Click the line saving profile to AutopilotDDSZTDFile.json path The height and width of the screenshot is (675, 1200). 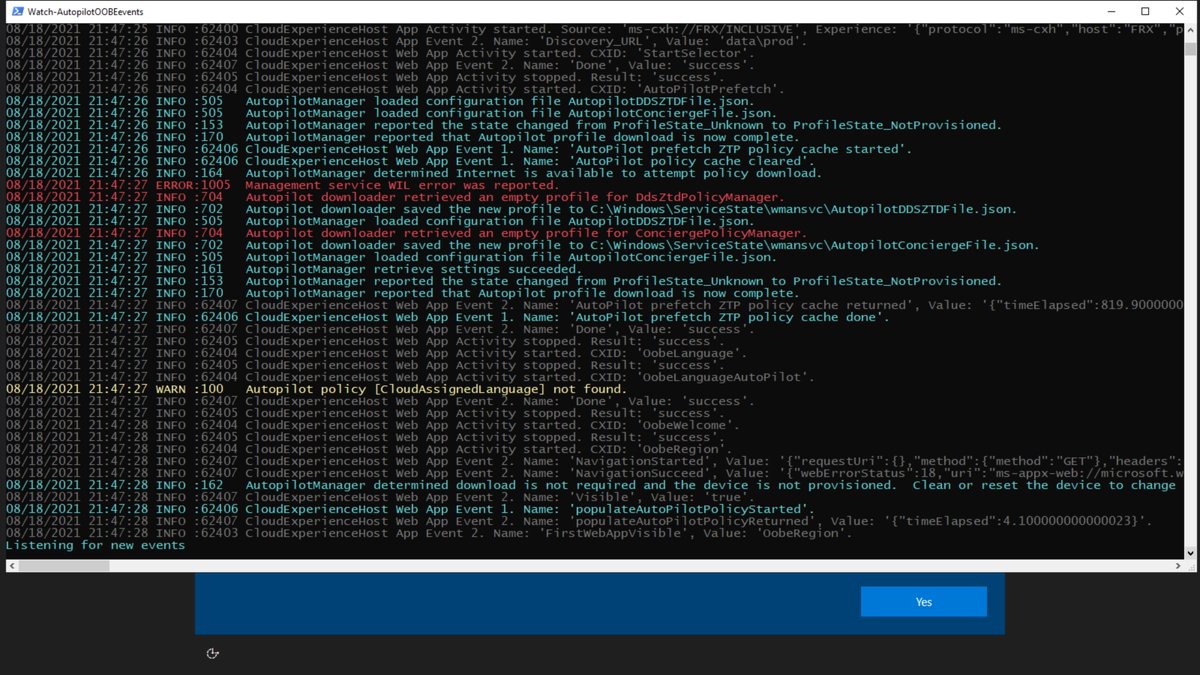pyautogui.click(x=511, y=209)
